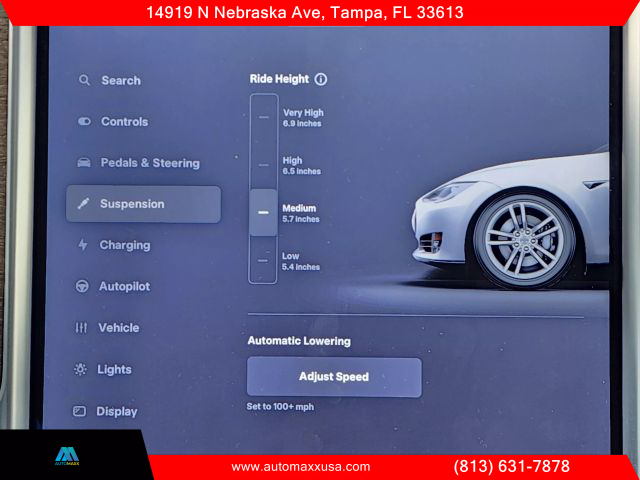The height and width of the screenshot is (480, 640).
Task: Select High 6.5 inches ride height
Action: pos(263,165)
